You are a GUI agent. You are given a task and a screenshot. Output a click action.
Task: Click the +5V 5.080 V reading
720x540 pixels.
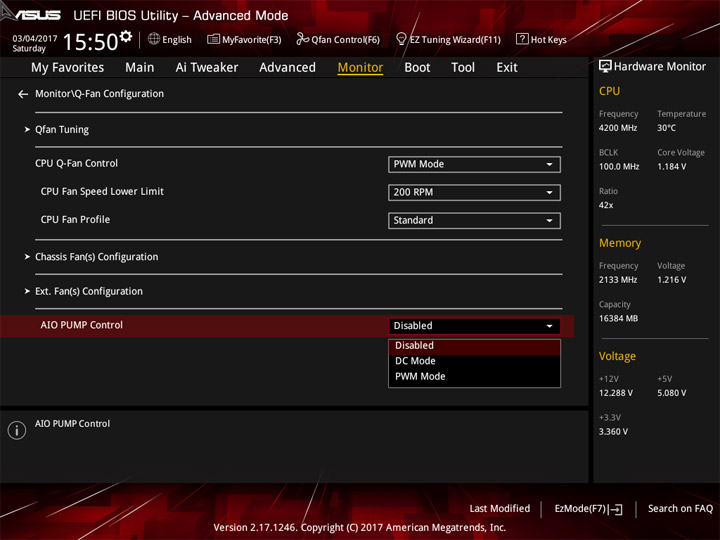671,393
